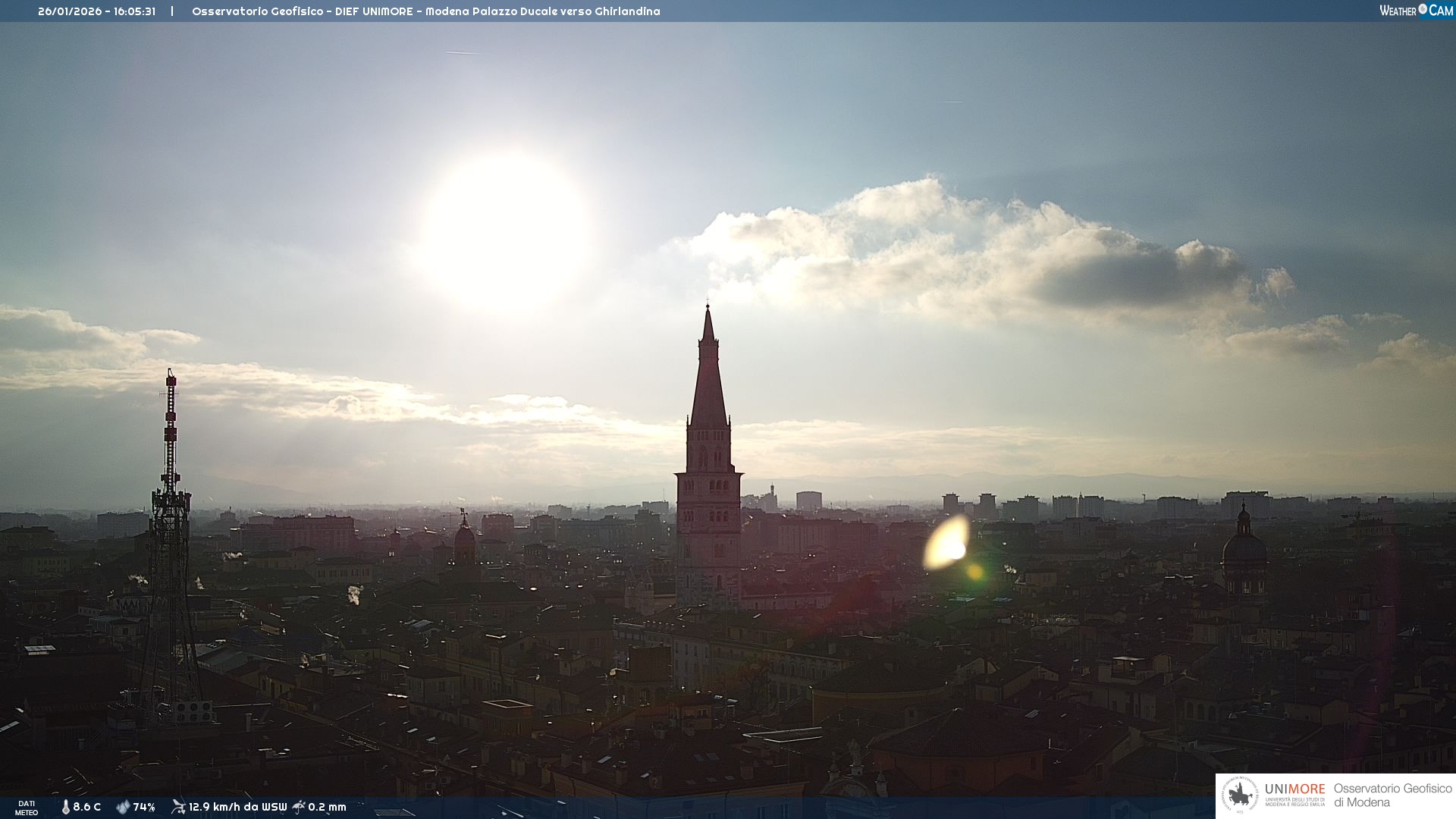This screenshot has width=1456, height=819.
Task: Click the DATI METEO label
Action: coord(27,808)
